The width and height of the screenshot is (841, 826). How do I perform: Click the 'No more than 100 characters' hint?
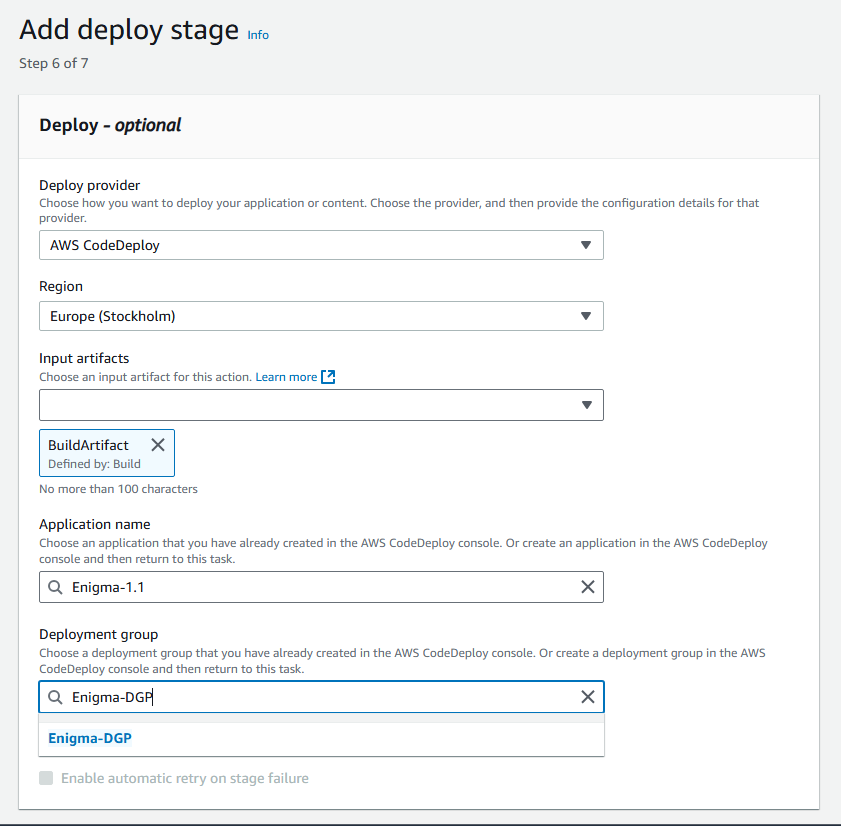[119, 489]
